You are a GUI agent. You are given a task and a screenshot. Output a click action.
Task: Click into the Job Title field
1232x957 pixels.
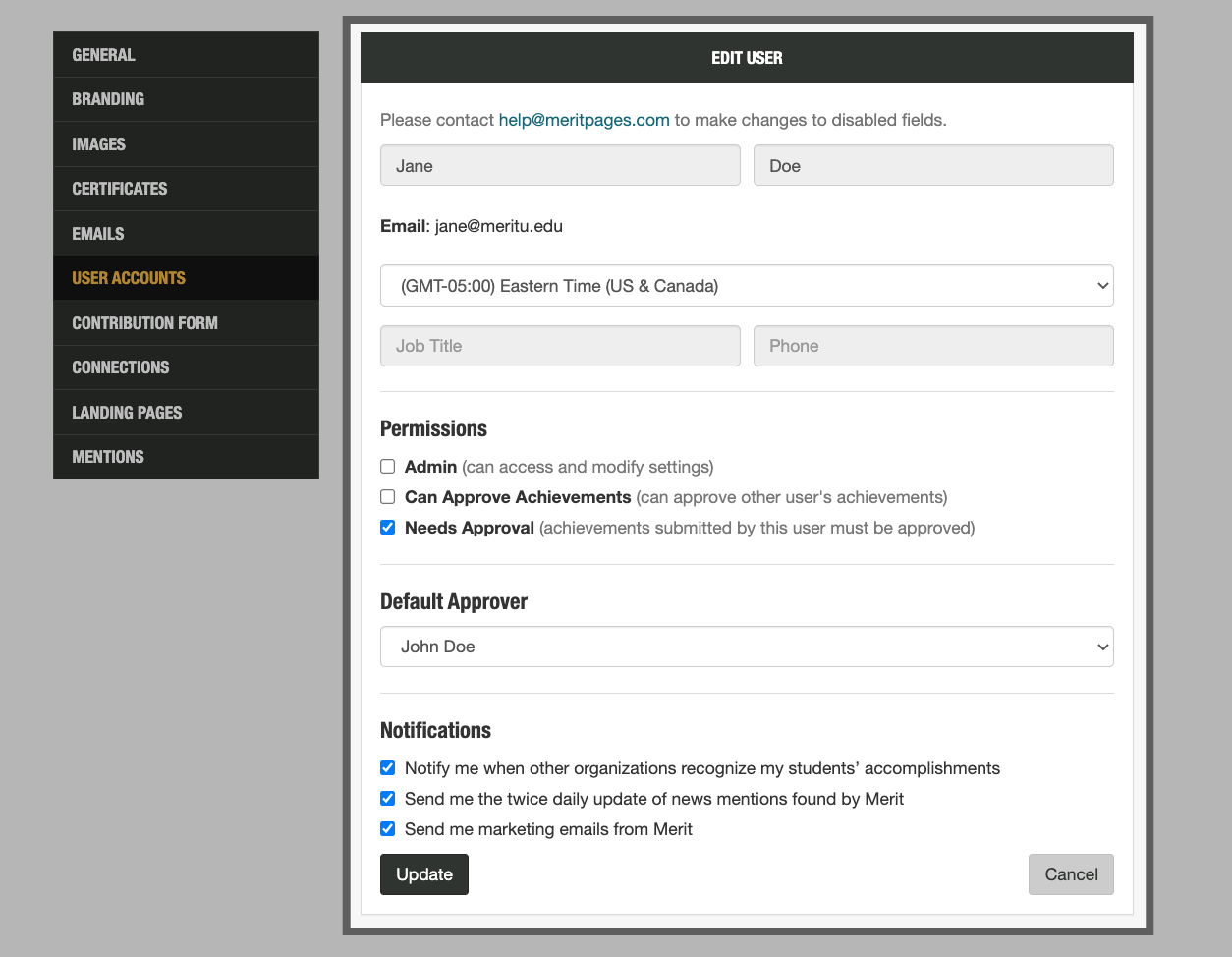(560, 346)
